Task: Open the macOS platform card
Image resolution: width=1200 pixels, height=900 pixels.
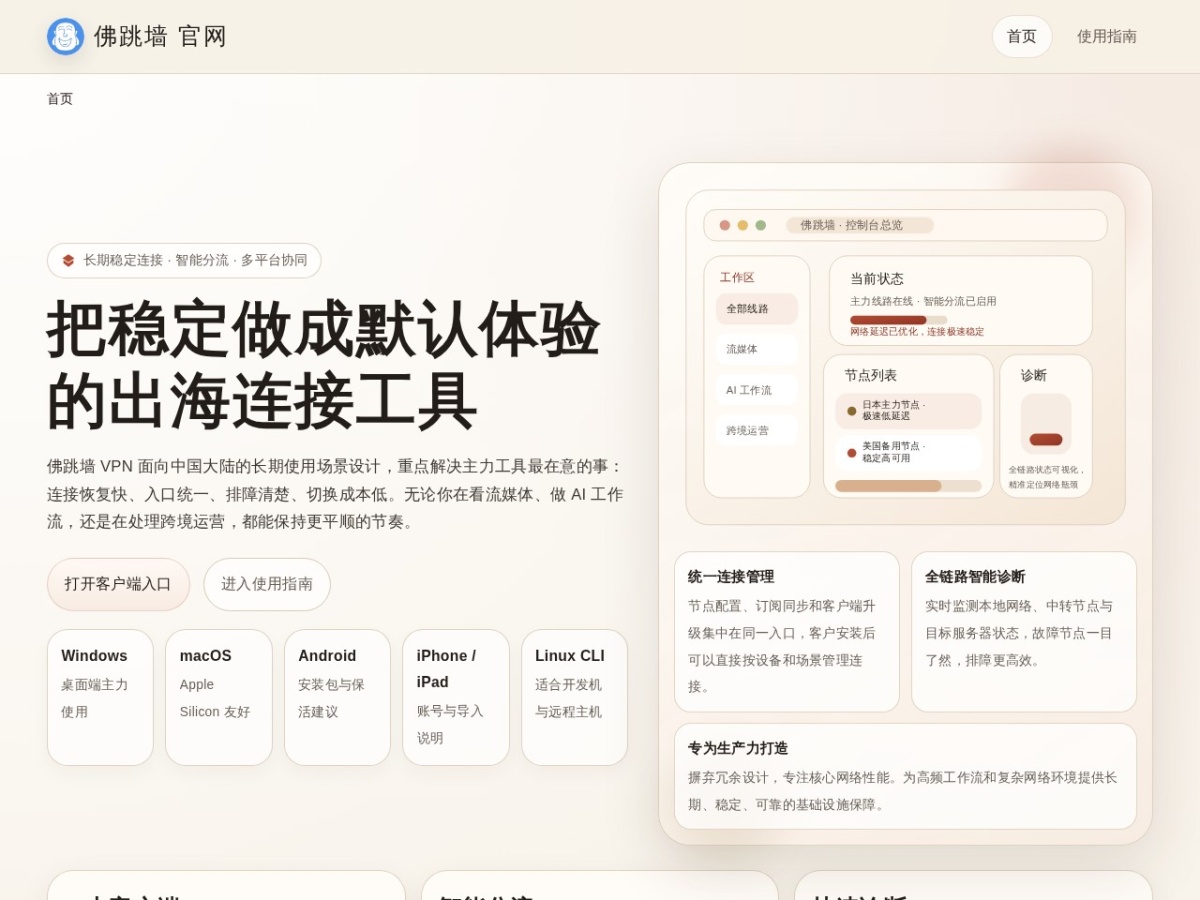Action: coord(219,698)
